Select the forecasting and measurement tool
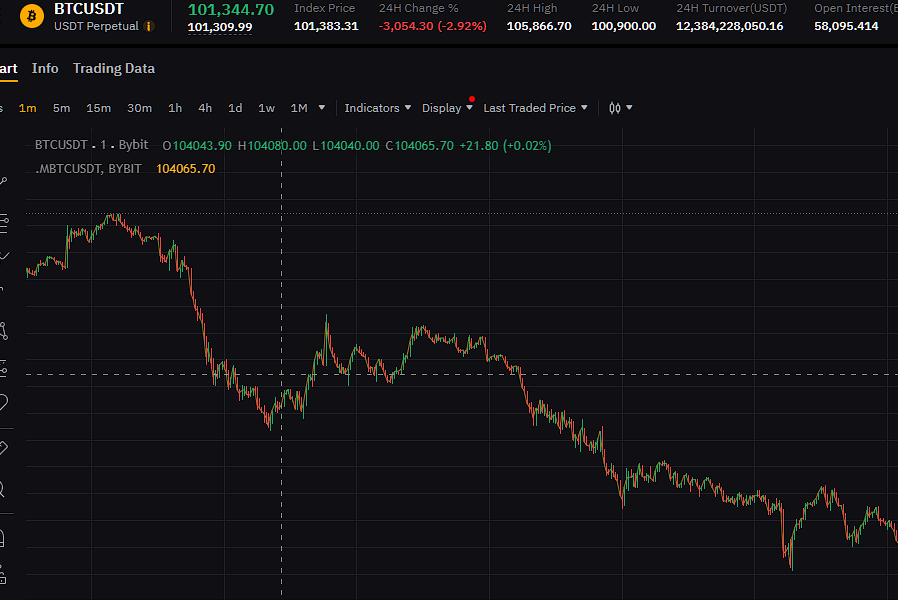Viewport: 898px width, 600px height. [x=3, y=368]
